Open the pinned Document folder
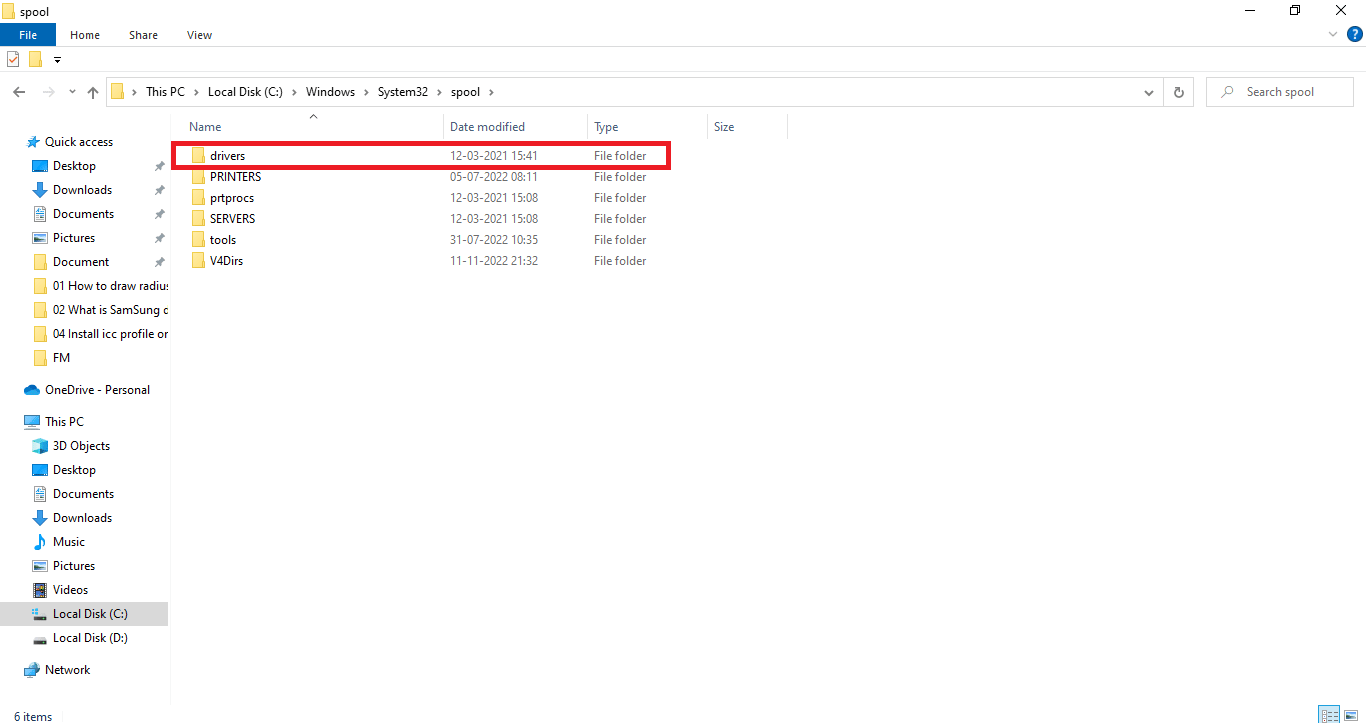 [81, 262]
